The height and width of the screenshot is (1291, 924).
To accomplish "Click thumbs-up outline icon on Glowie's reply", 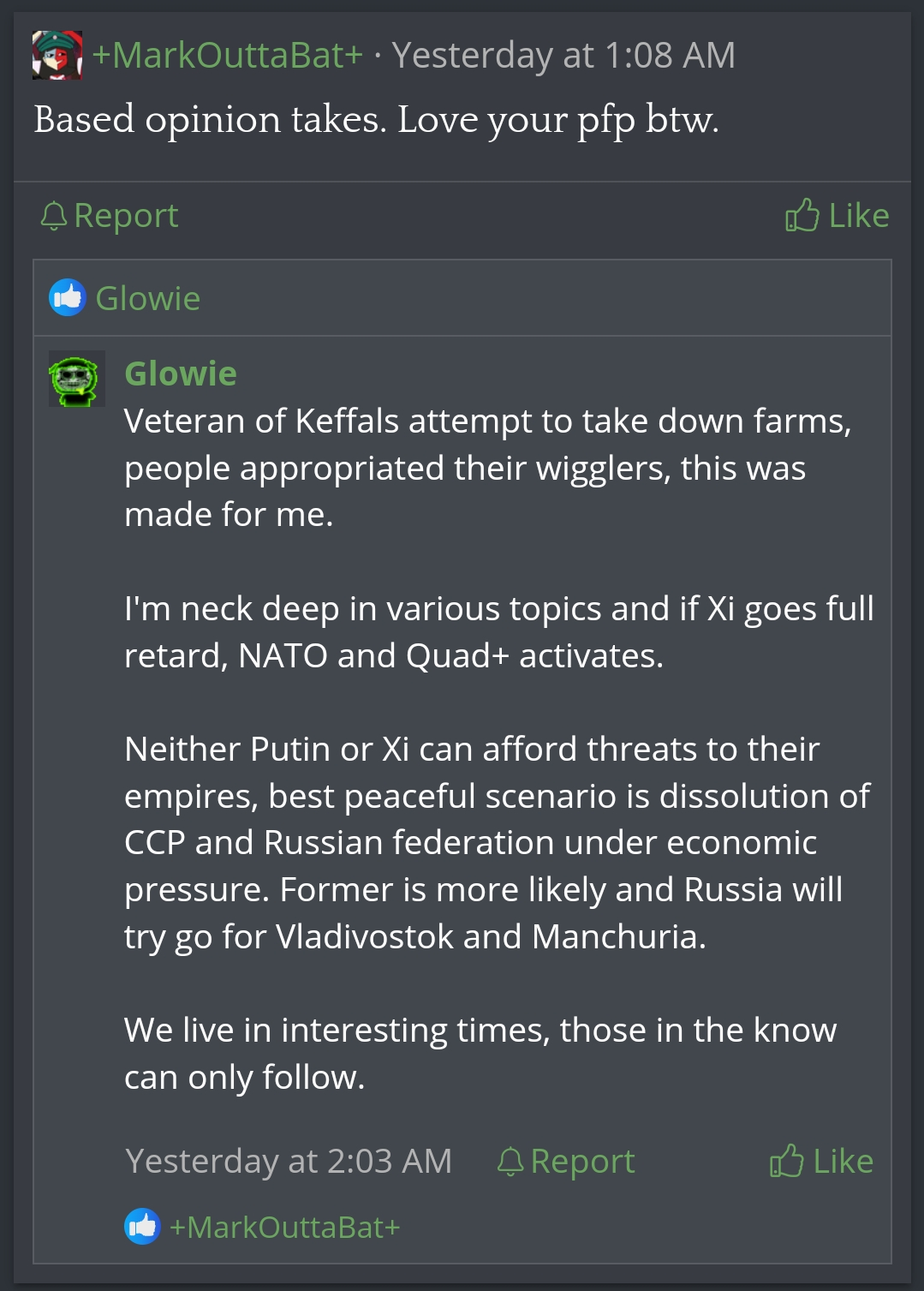I will tap(786, 1162).
